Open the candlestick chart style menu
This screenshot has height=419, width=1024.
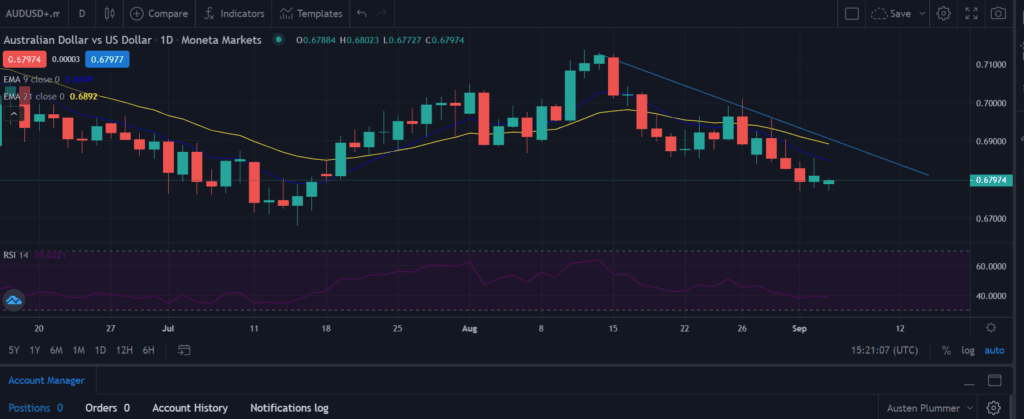(110, 13)
